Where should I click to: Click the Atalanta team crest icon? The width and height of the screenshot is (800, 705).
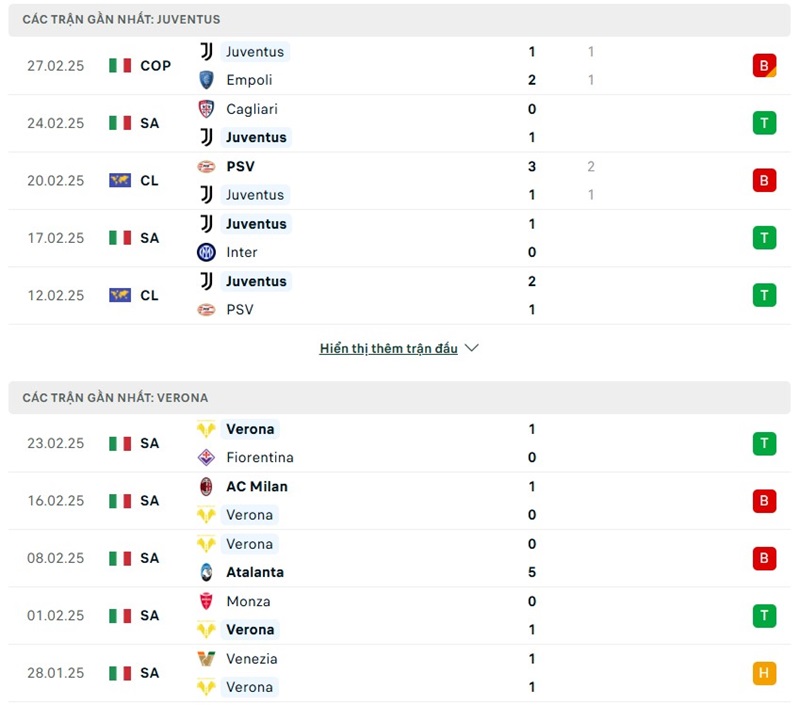point(206,572)
